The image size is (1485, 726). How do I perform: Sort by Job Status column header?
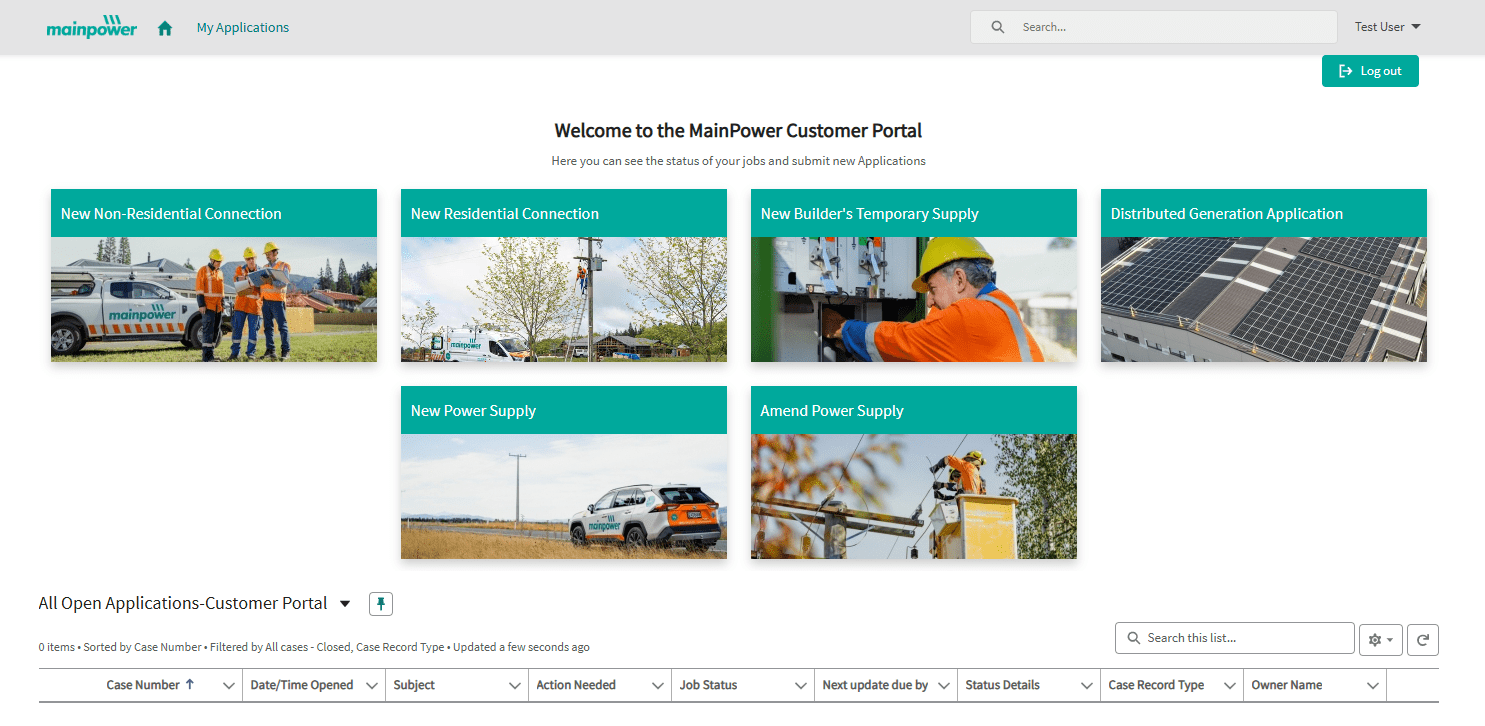click(x=708, y=685)
